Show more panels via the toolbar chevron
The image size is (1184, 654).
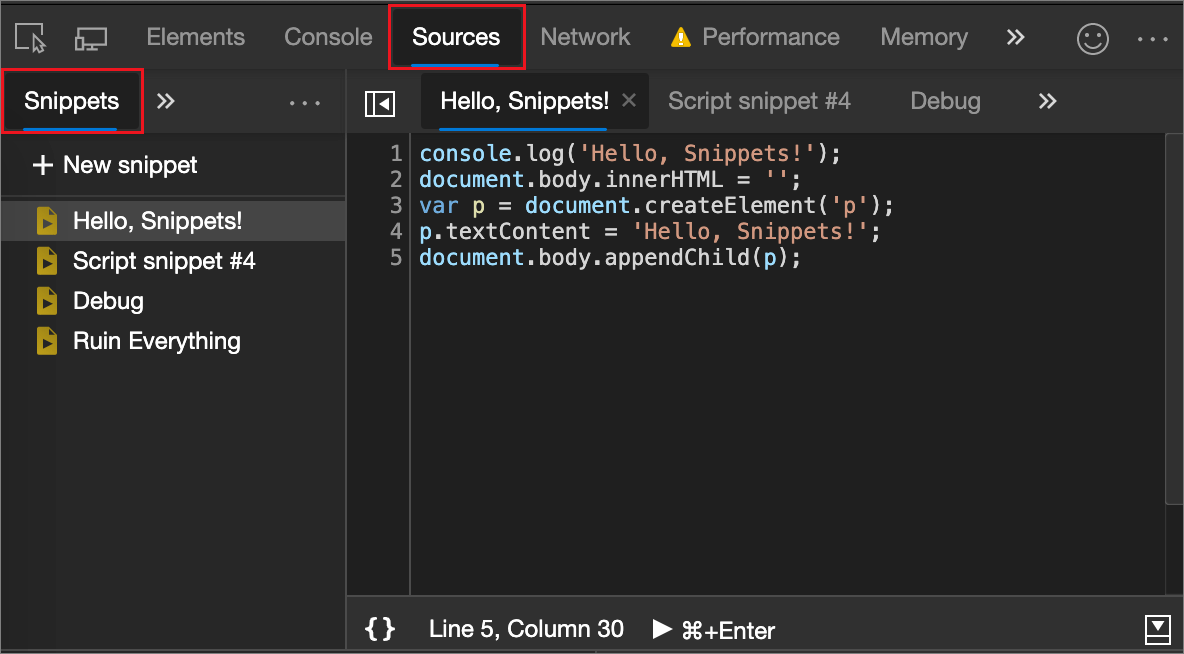click(1015, 37)
